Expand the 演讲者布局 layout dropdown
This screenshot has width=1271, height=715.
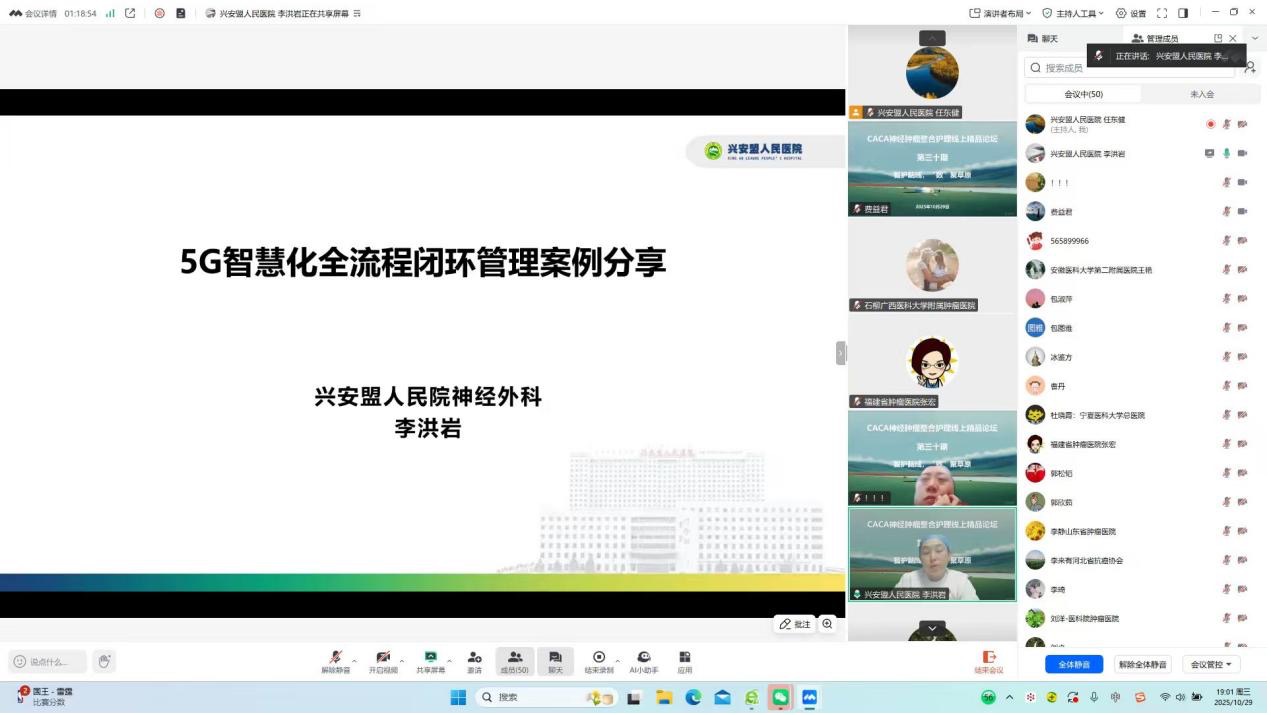point(1001,13)
